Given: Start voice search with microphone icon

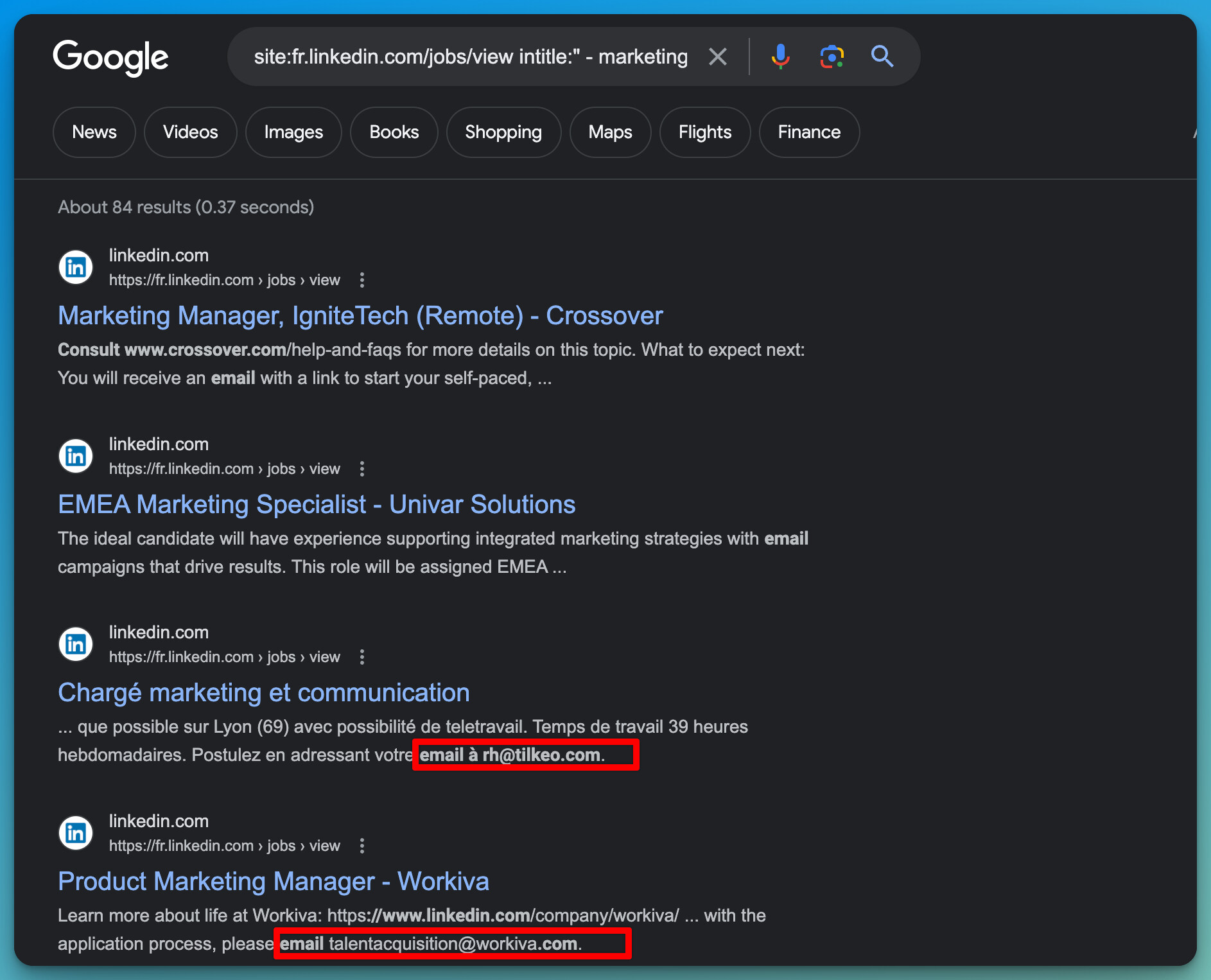Looking at the screenshot, I should (x=780, y=57).
